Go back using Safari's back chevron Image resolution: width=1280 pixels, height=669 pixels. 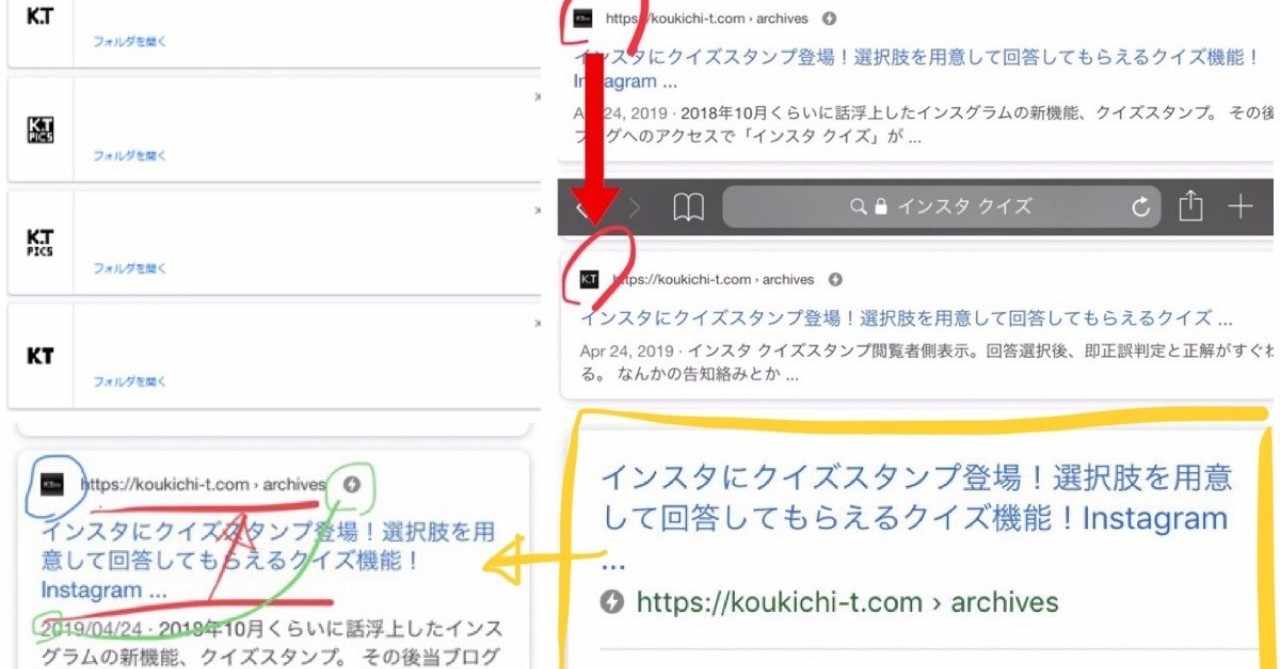pyautogui.click(x=583, y=208)
